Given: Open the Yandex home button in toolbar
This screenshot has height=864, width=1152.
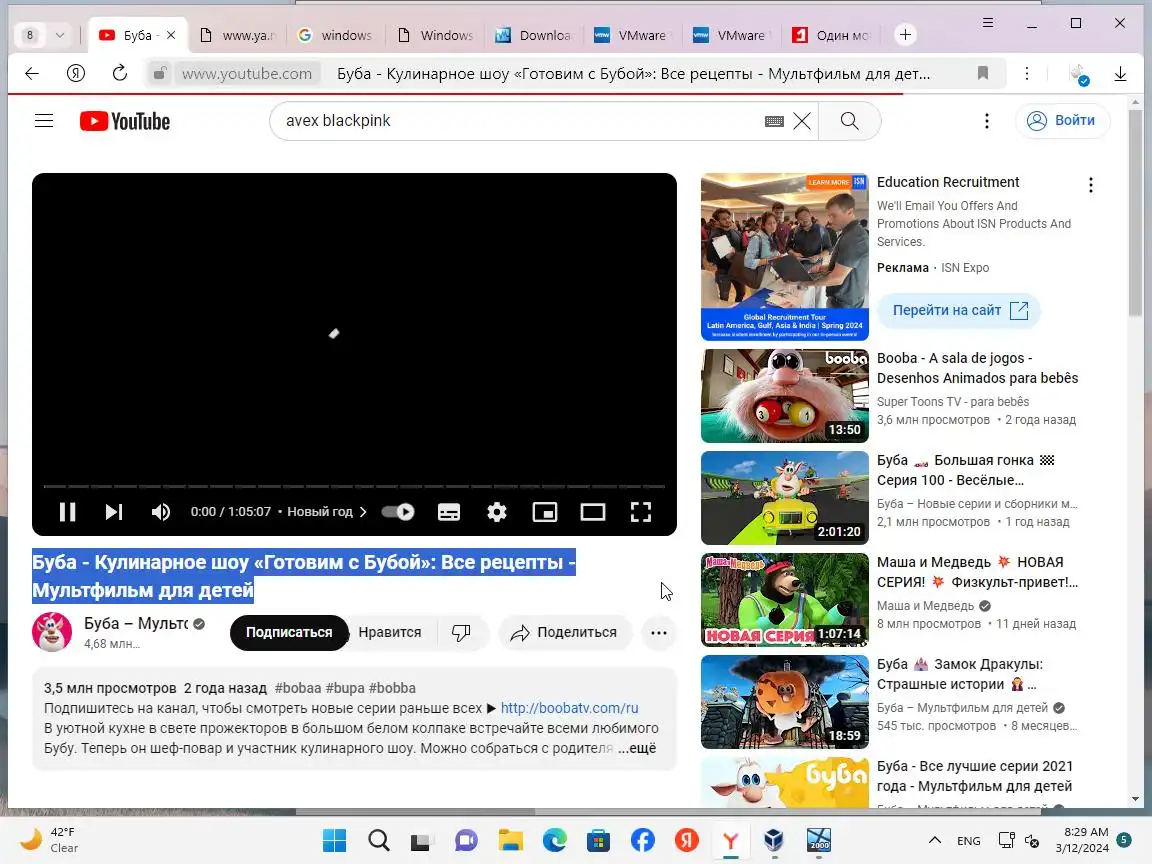Looking at the screenshot, I should (x=76, y=73).
